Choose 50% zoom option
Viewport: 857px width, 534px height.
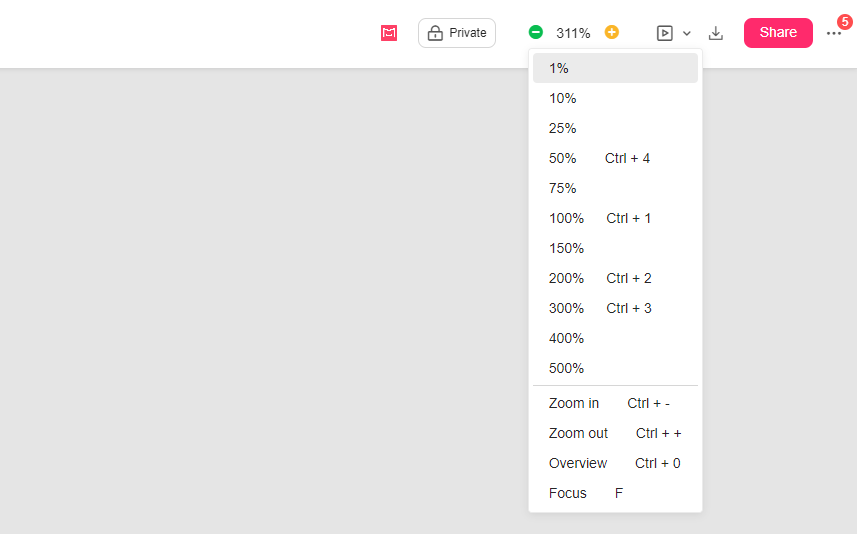pyautogui.click(x=615, y=158)
